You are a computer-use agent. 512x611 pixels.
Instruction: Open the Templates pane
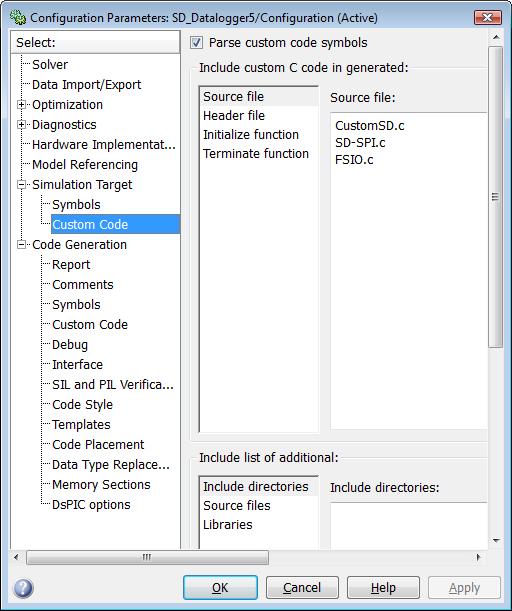[81, 424]
